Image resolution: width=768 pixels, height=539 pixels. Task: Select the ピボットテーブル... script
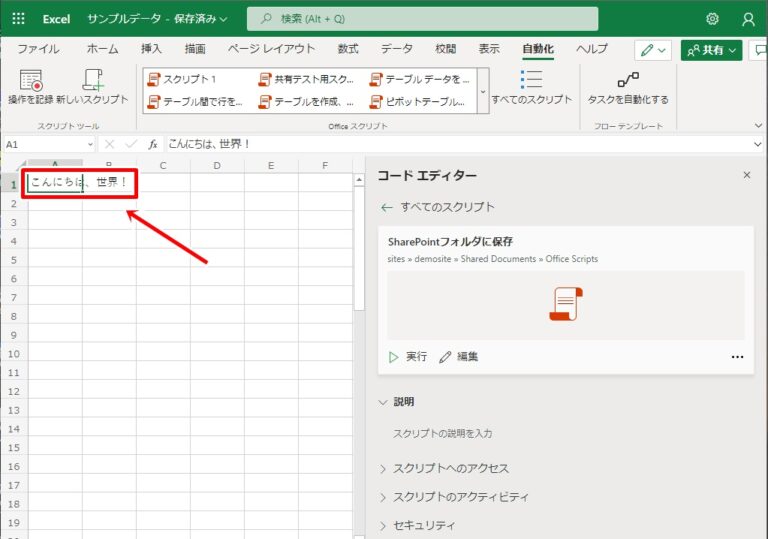coord(418,101)
